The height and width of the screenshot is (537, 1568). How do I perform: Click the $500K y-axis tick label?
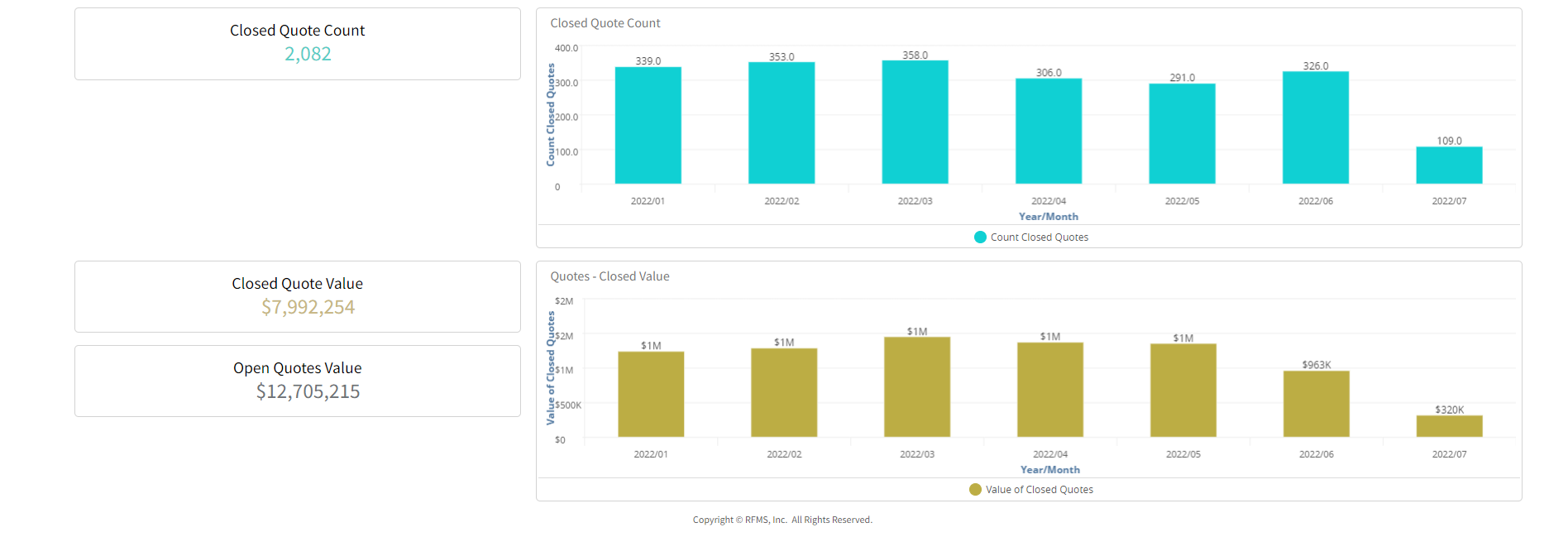tap(568, 405)
